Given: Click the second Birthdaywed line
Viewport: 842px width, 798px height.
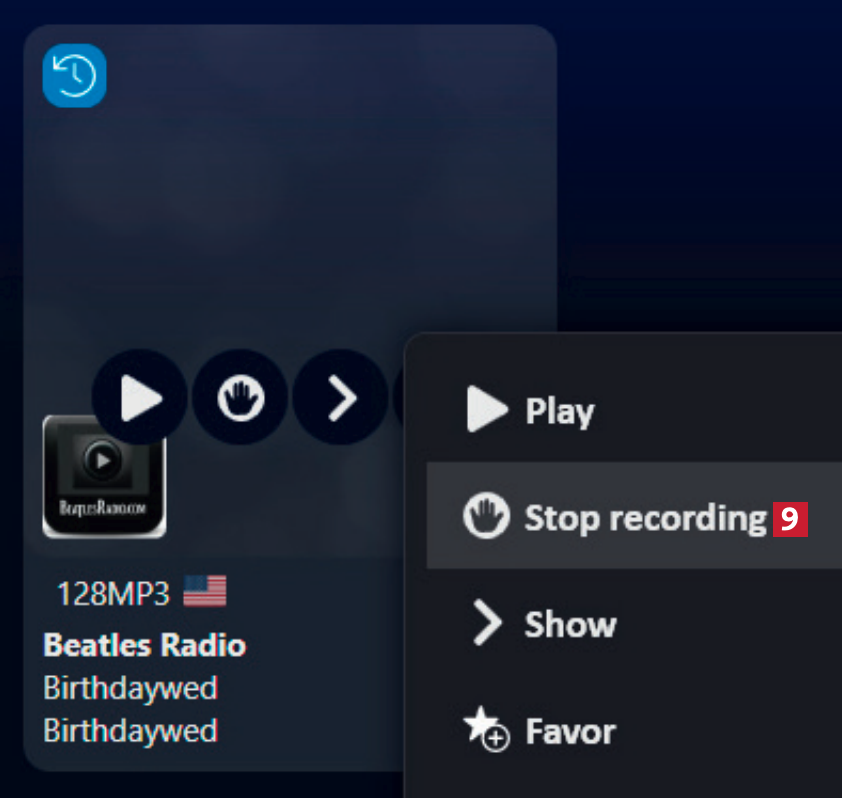Looking at the screenshot, I should [130, 731].
